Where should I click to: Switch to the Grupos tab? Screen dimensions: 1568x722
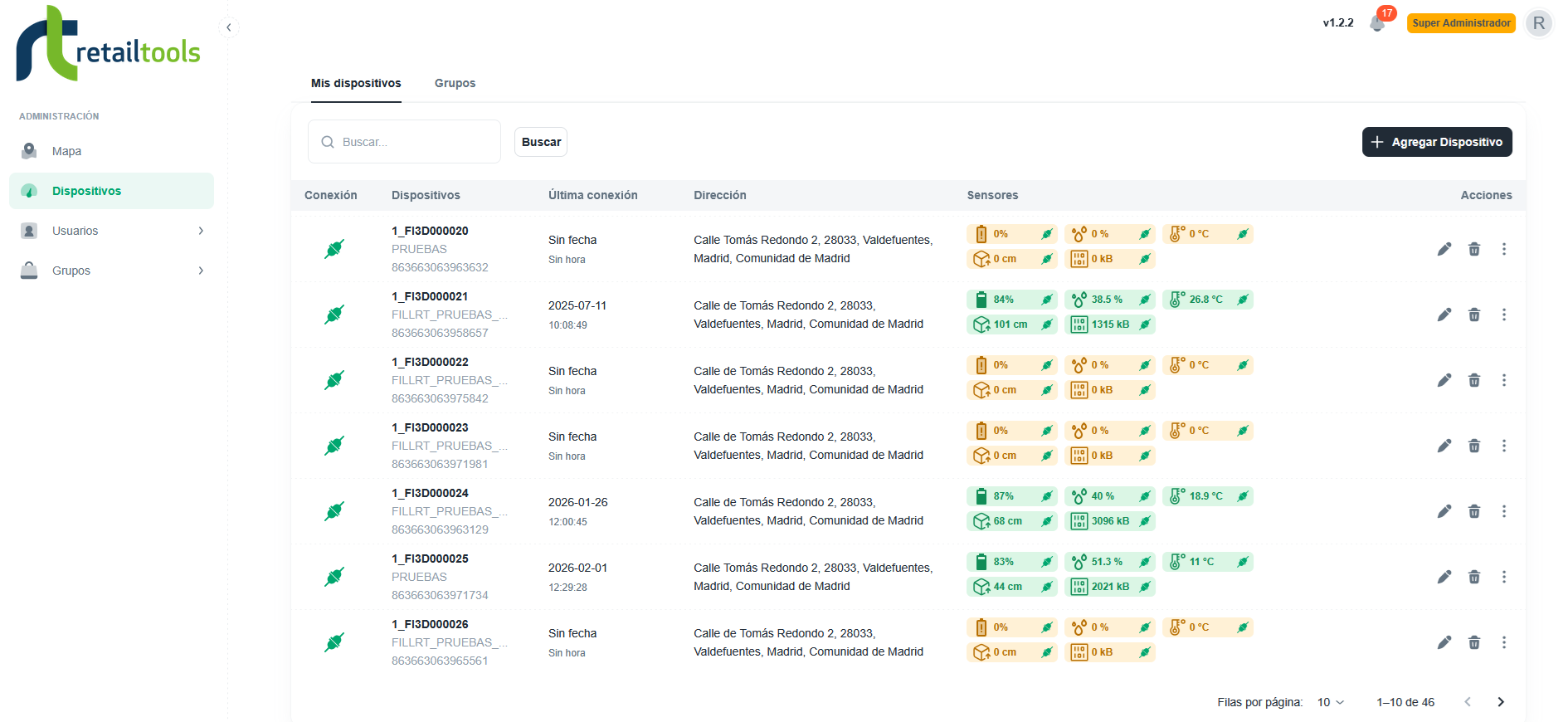pyautogui.click(x=455, y=83)
